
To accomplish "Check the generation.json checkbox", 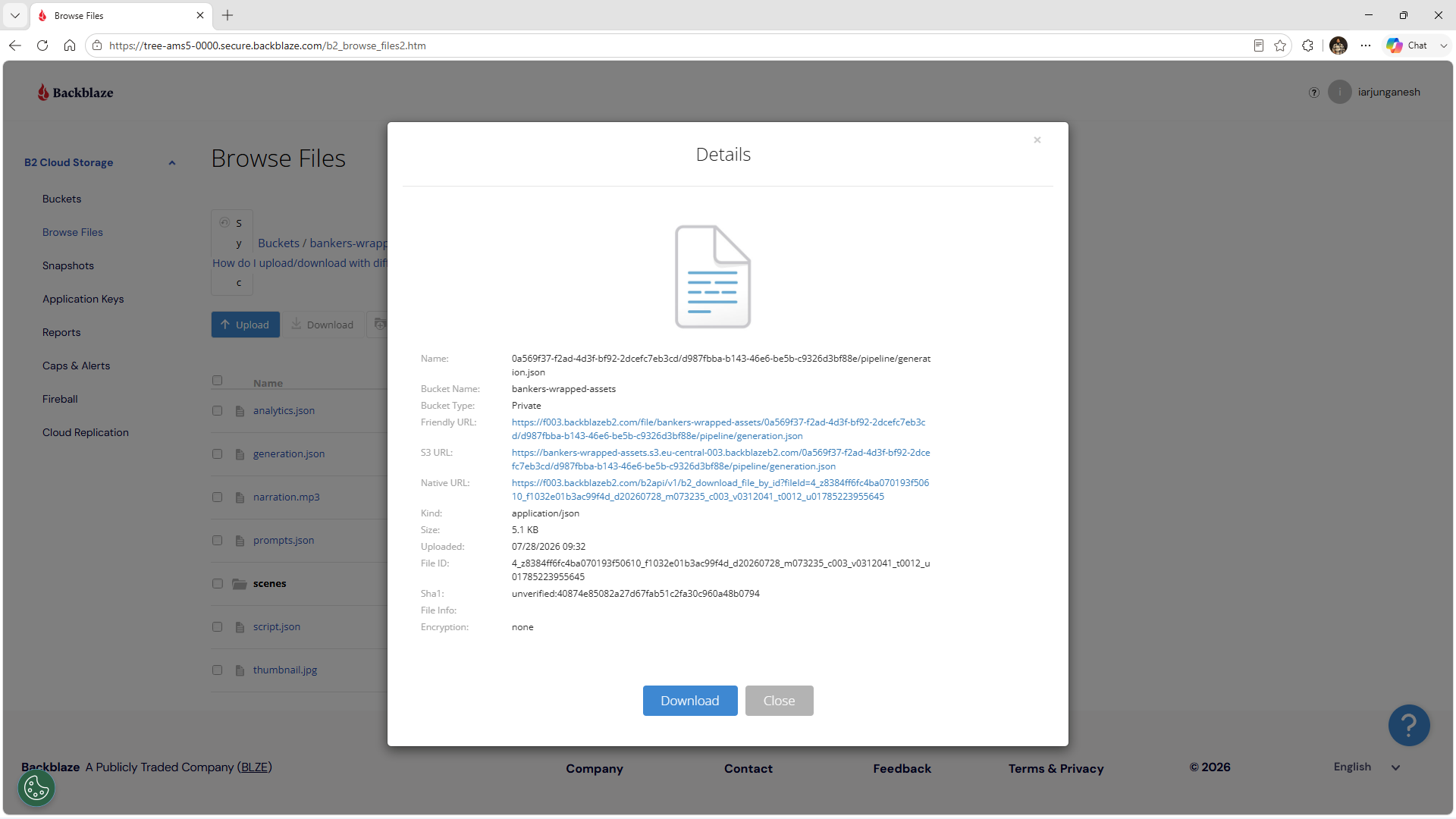I will tap(217, 454).
